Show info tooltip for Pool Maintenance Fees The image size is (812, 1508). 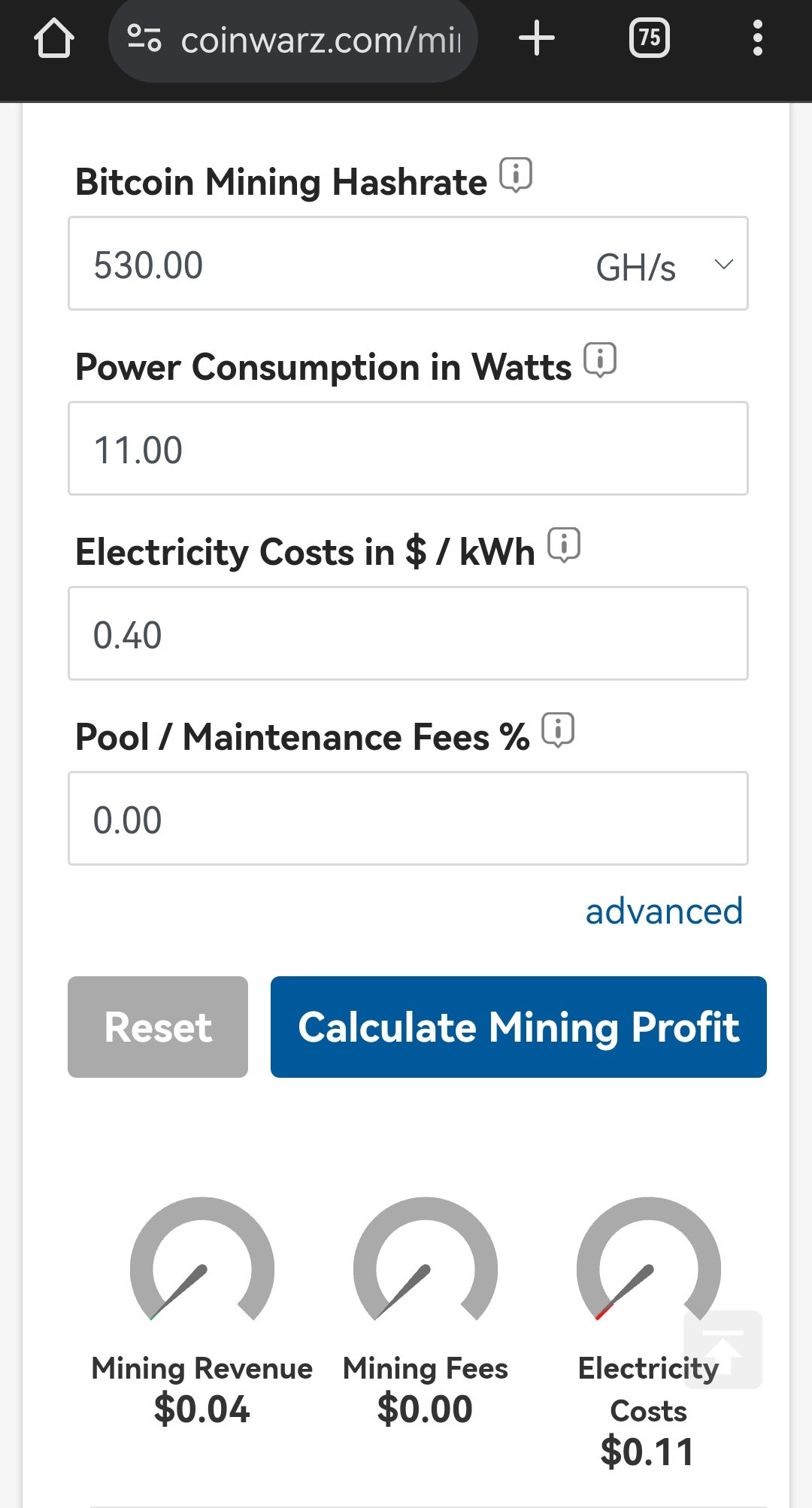pos(558,730)
